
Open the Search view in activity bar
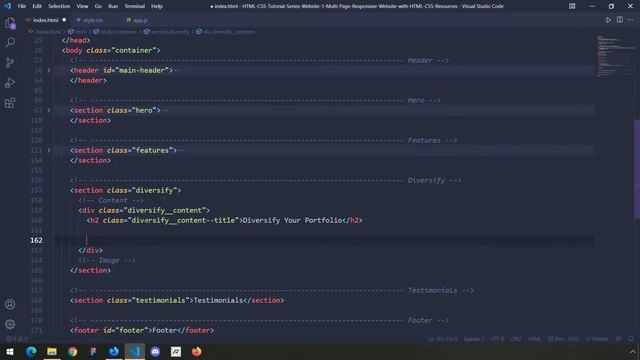[x=10, y=42]
